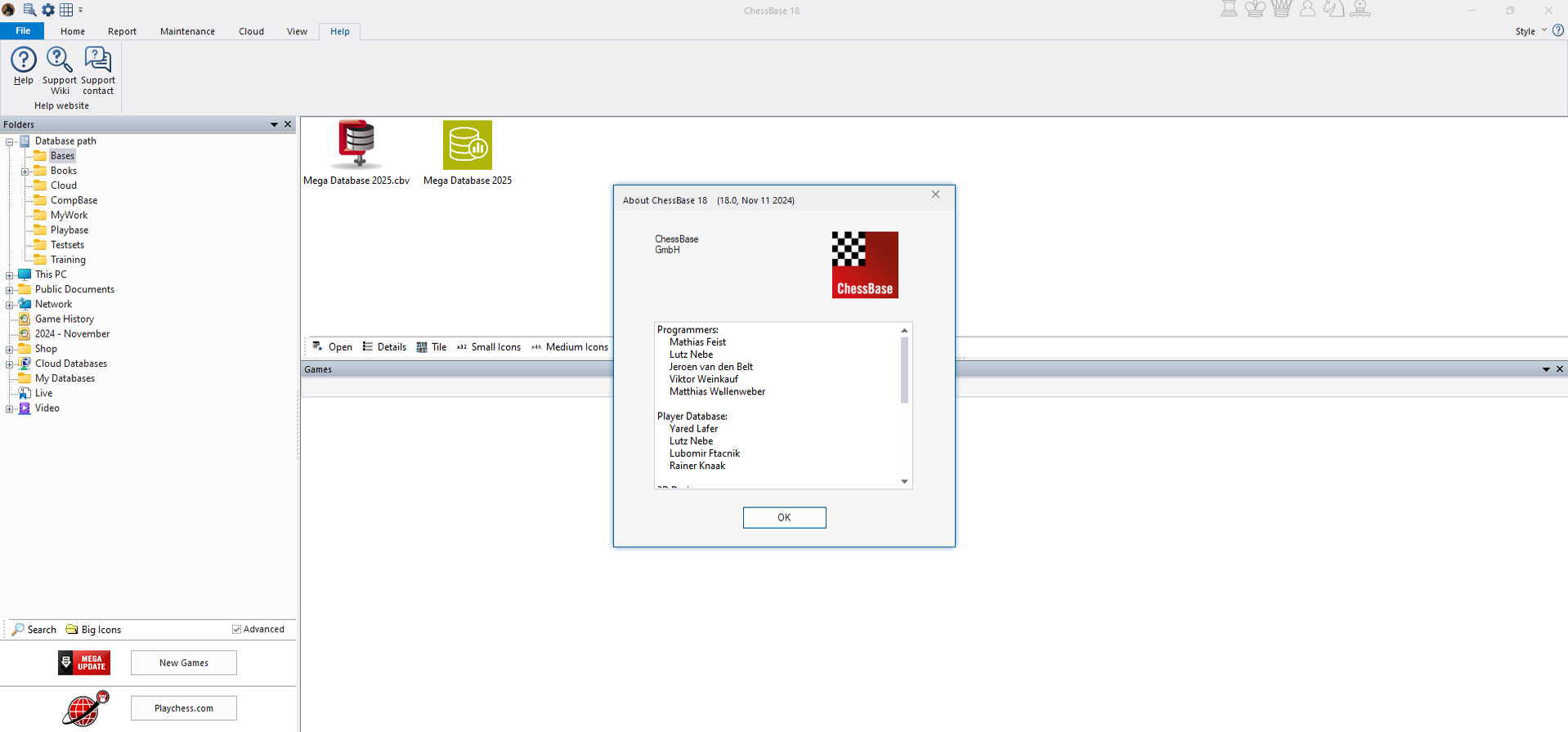Close the About ChessBase 18 dialog
This screenshot has height=732, width=1568.
click(936, 194)
